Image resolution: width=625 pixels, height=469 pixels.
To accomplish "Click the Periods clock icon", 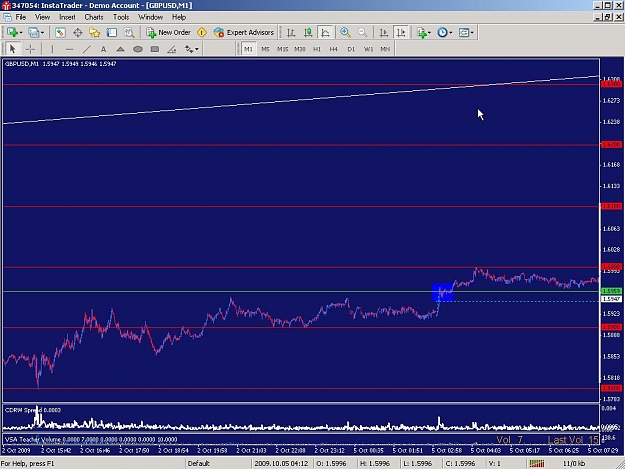I will (442, 32).
